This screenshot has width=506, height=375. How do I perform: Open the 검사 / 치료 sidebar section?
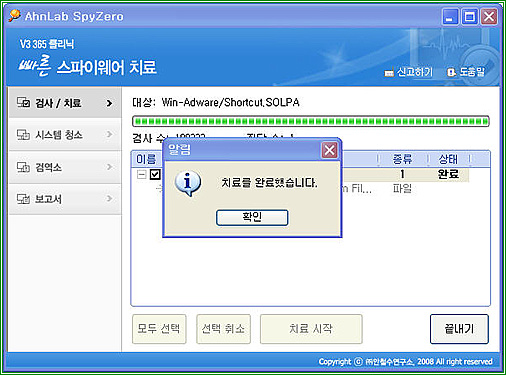click(65, 103)
